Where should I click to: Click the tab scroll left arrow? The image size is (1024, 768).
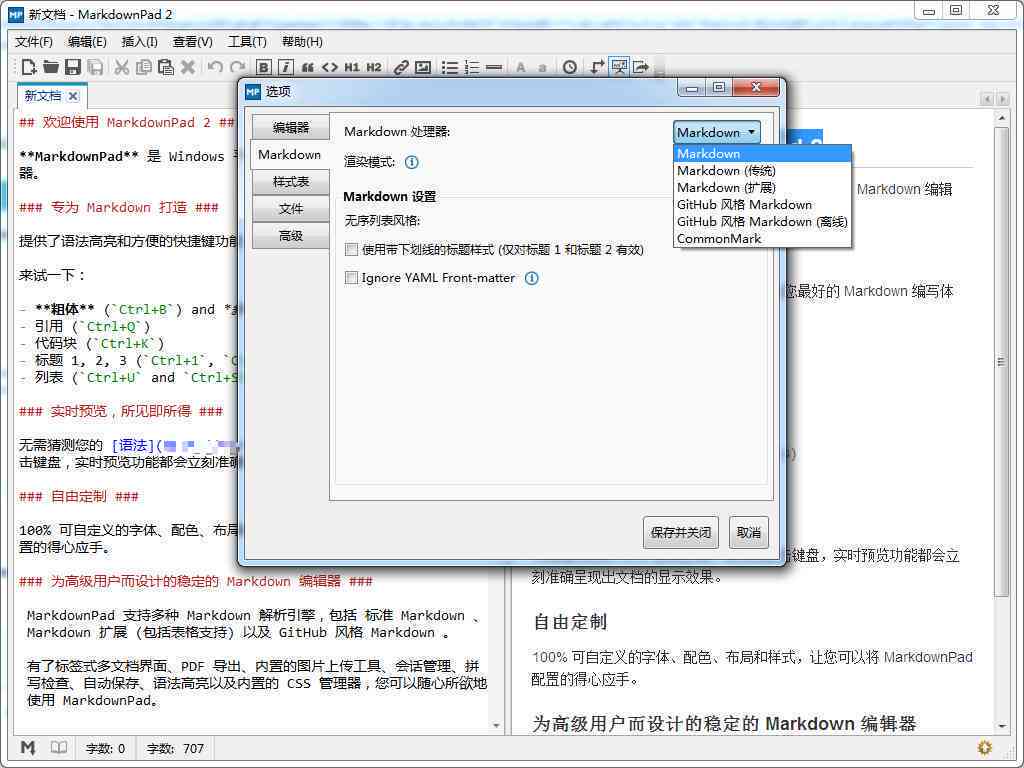pyautogui.click(x=987, y=99)
